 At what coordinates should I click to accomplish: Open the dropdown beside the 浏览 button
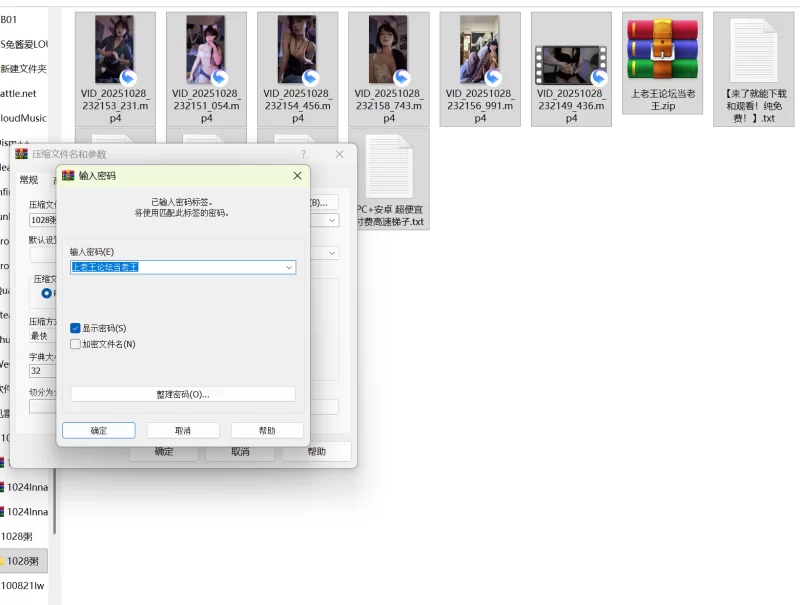[332, 220]
